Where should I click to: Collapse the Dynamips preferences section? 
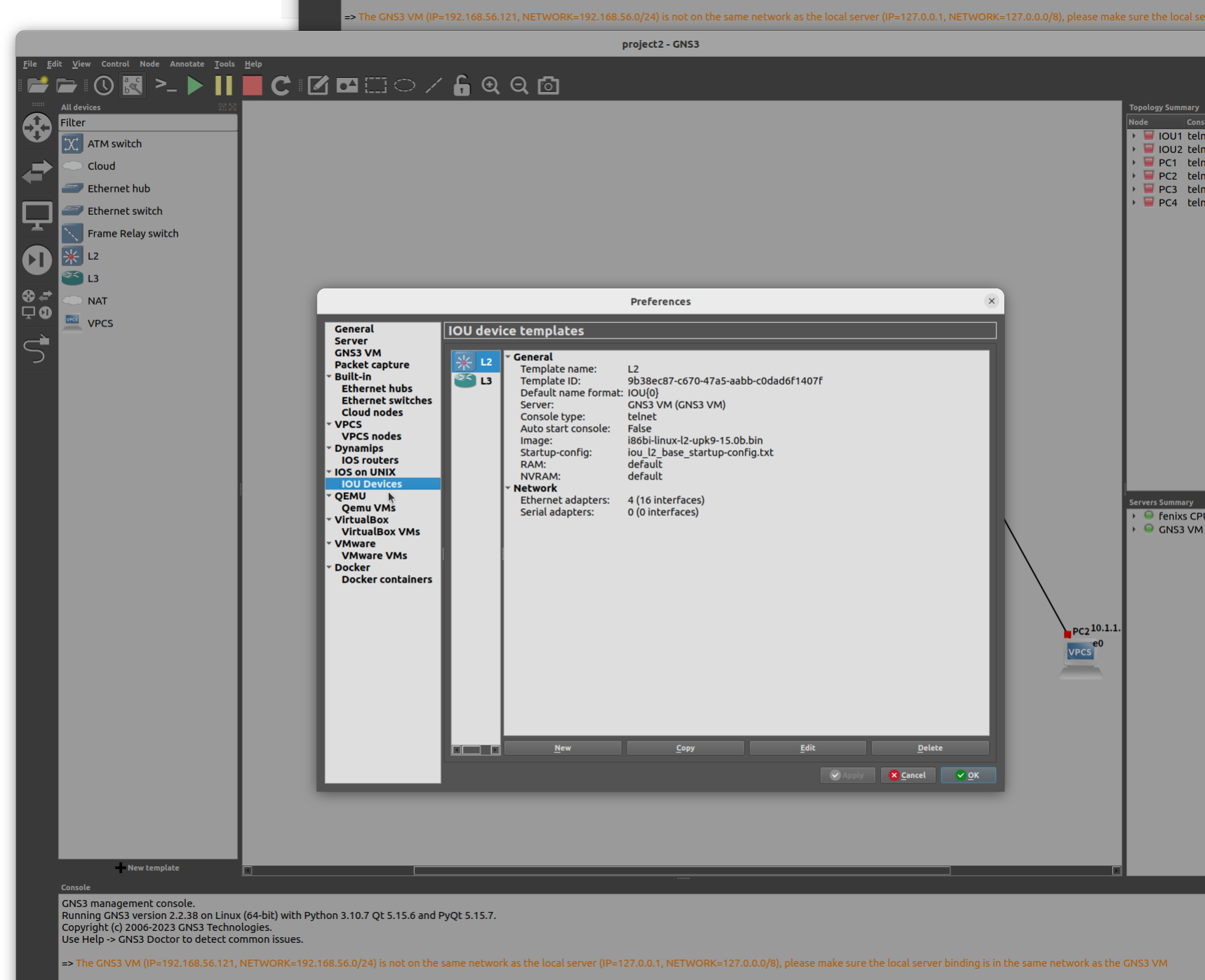tap(329, 449)
